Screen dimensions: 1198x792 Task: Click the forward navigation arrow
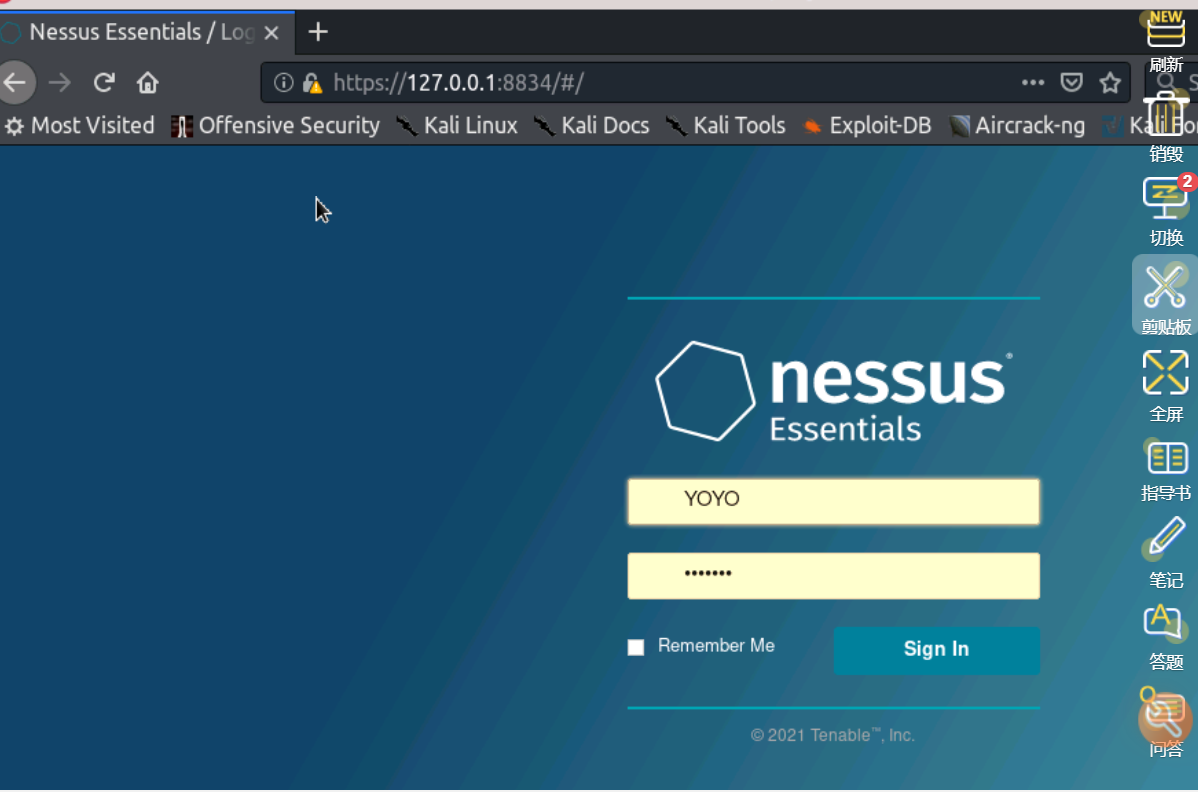[x=60, y=82]
